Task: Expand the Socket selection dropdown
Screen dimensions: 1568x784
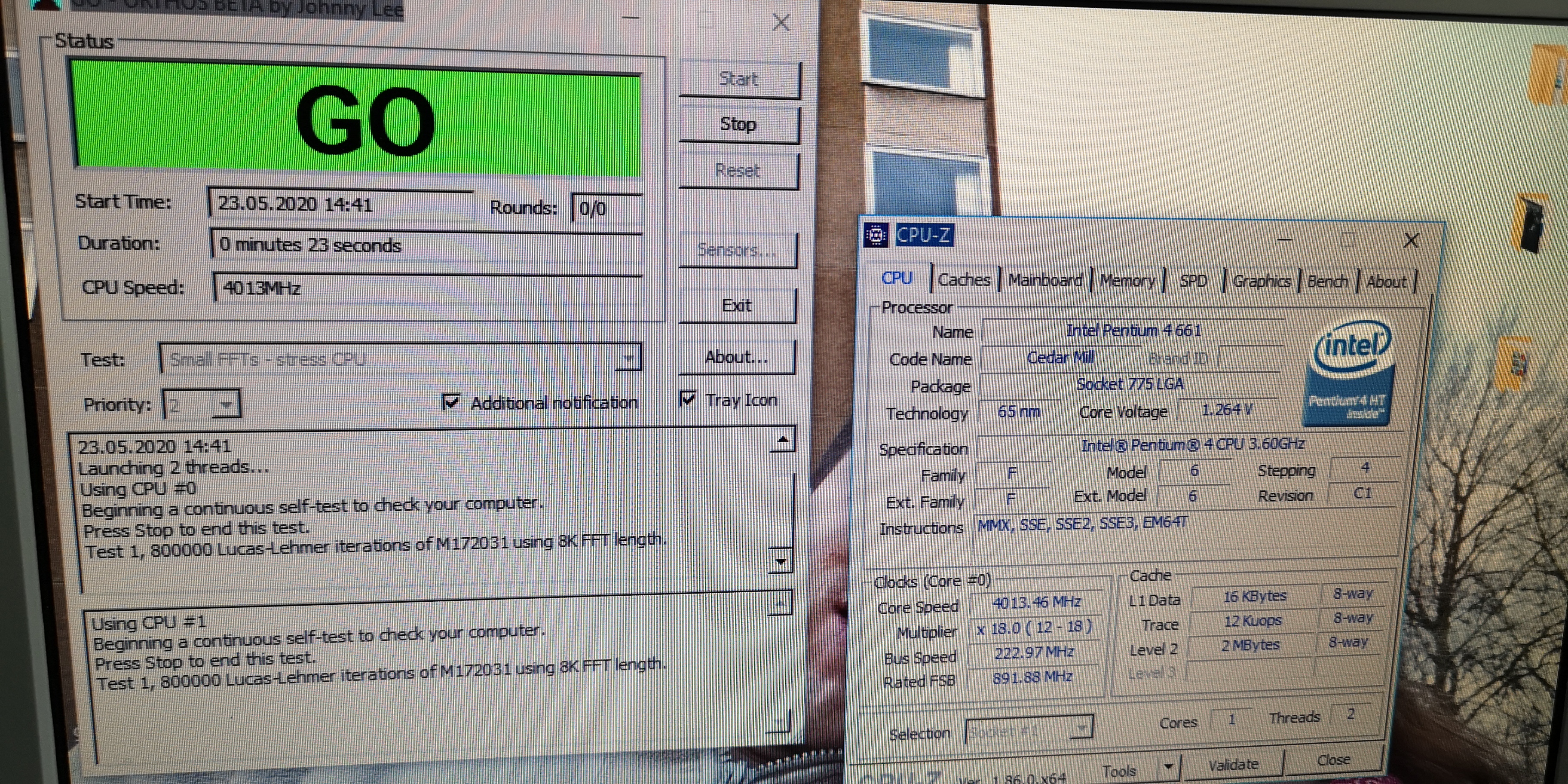Action: pos(1081,729)
